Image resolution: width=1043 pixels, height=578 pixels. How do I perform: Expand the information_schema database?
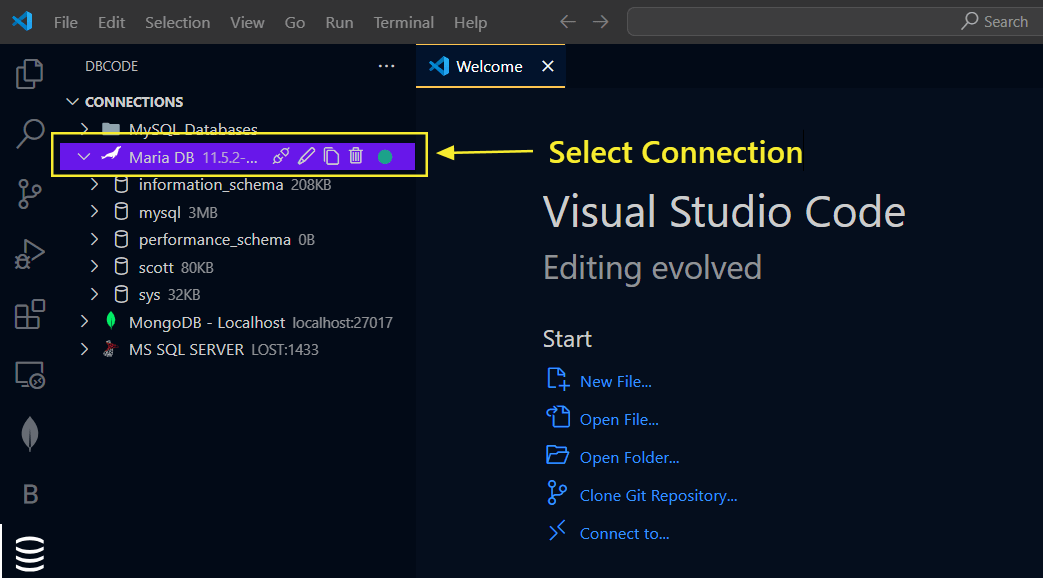[x=94, y=184]
